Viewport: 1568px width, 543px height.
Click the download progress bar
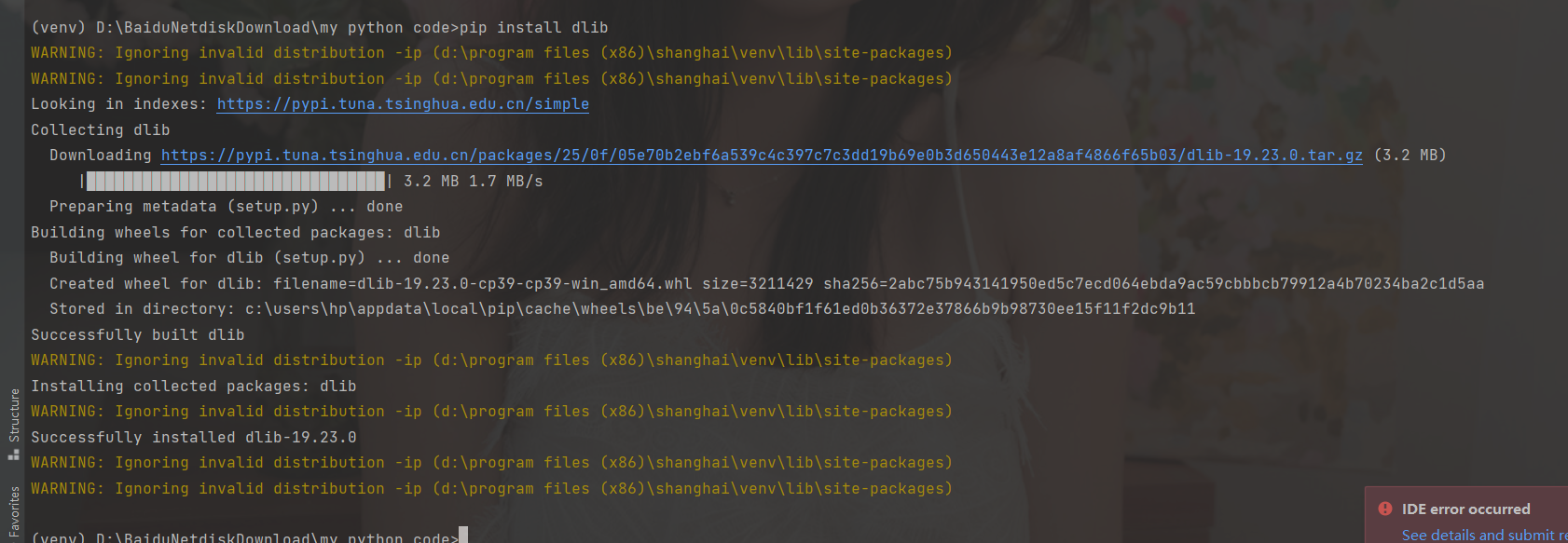(236, 181)
